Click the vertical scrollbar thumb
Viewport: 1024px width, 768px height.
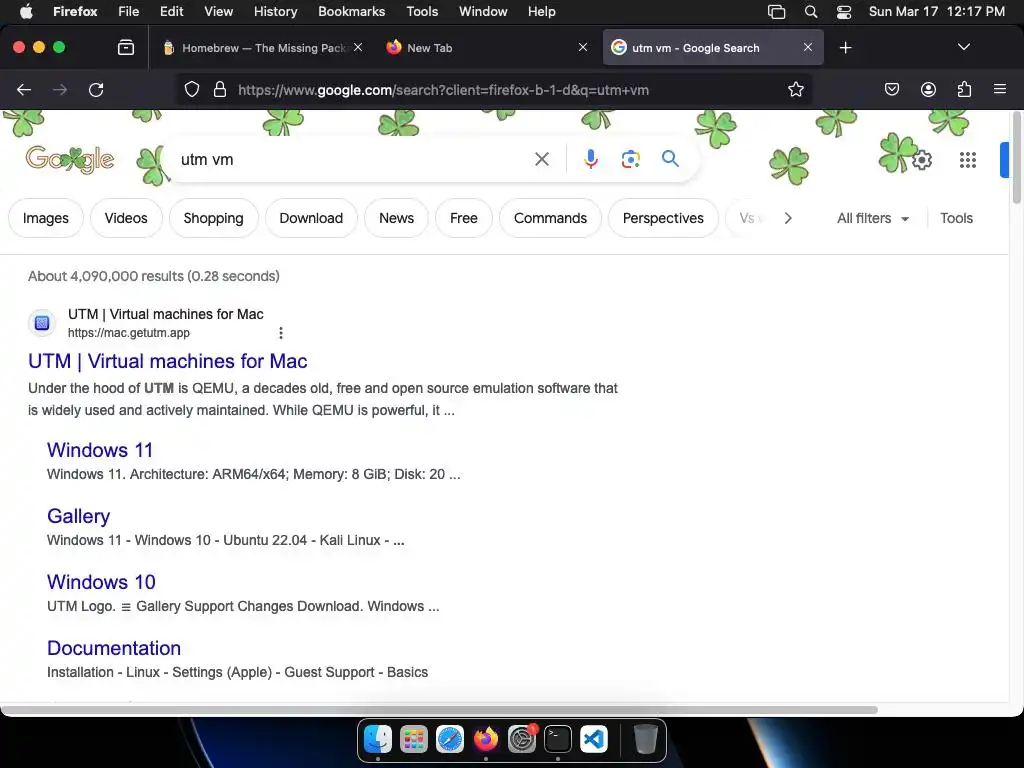click(1016, 159)
